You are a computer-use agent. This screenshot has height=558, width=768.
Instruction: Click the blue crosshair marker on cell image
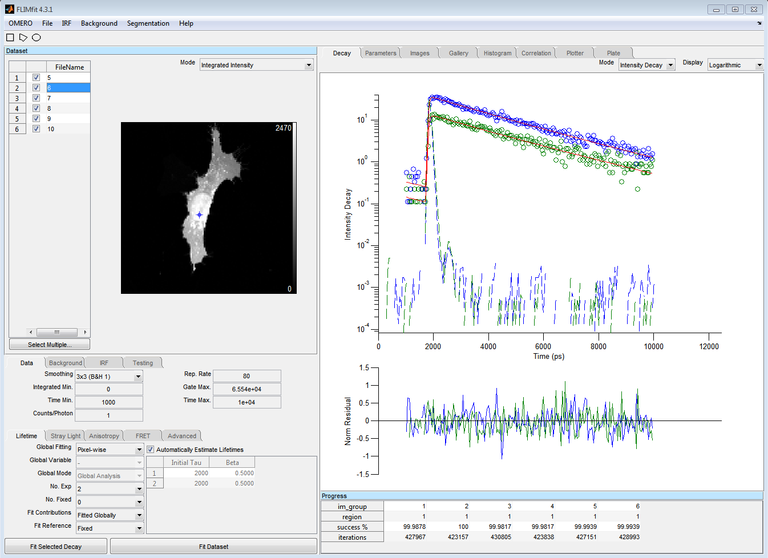point(199,215)
